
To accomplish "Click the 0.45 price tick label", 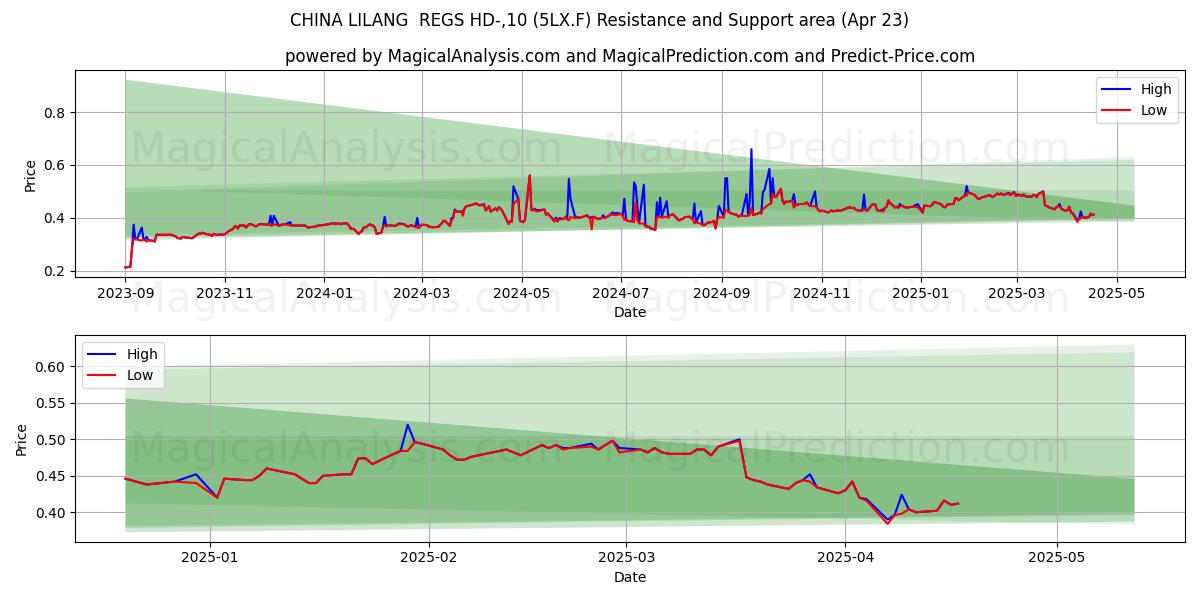I will click(53, 477).
